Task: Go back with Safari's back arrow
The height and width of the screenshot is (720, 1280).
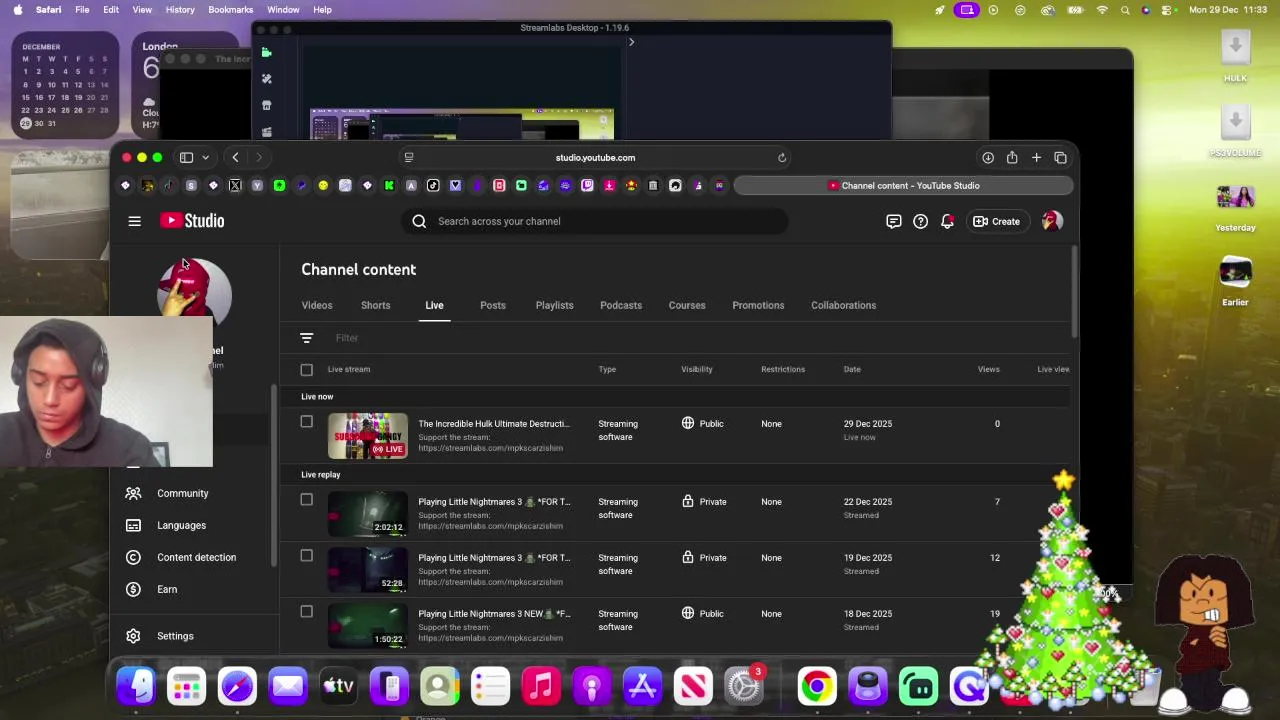Action: (235, 157)
